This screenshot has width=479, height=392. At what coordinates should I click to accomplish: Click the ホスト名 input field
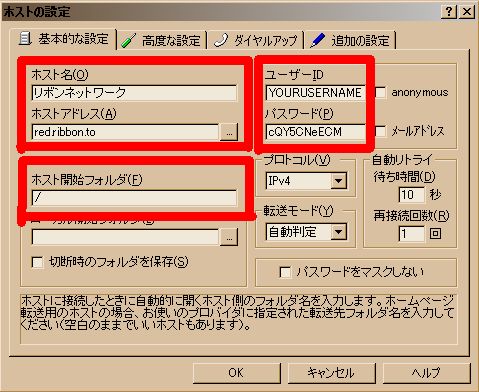point(134,93)
